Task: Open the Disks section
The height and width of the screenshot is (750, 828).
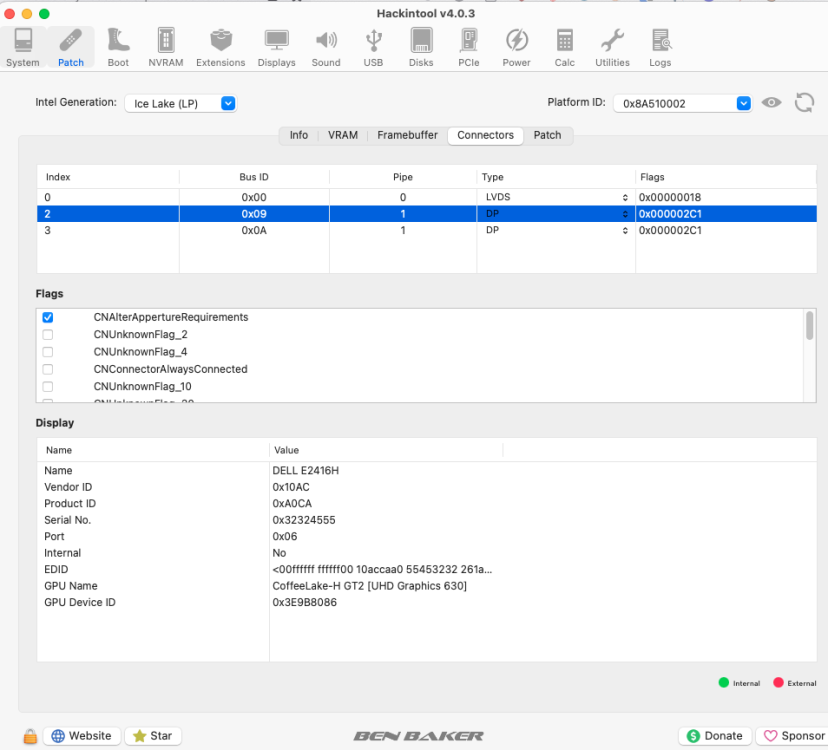Action: tap(421, 48)
